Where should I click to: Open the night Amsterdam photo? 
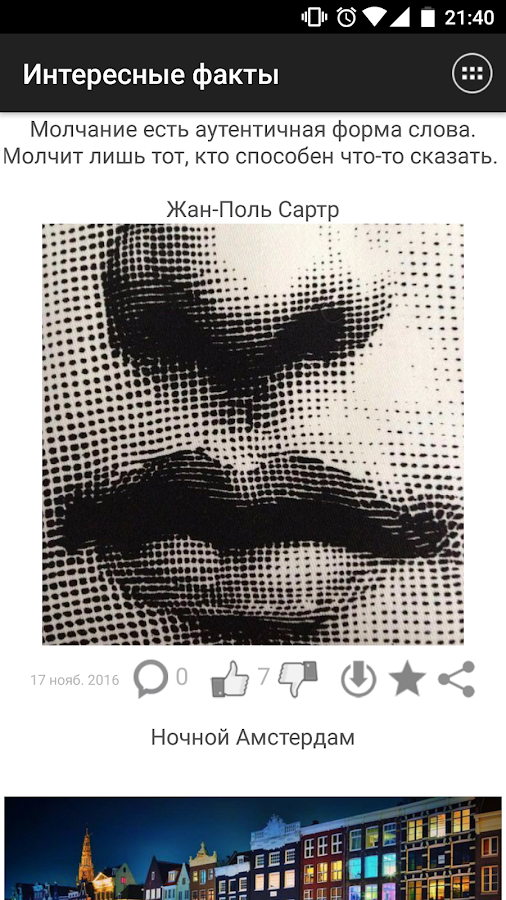coord(253,848)
